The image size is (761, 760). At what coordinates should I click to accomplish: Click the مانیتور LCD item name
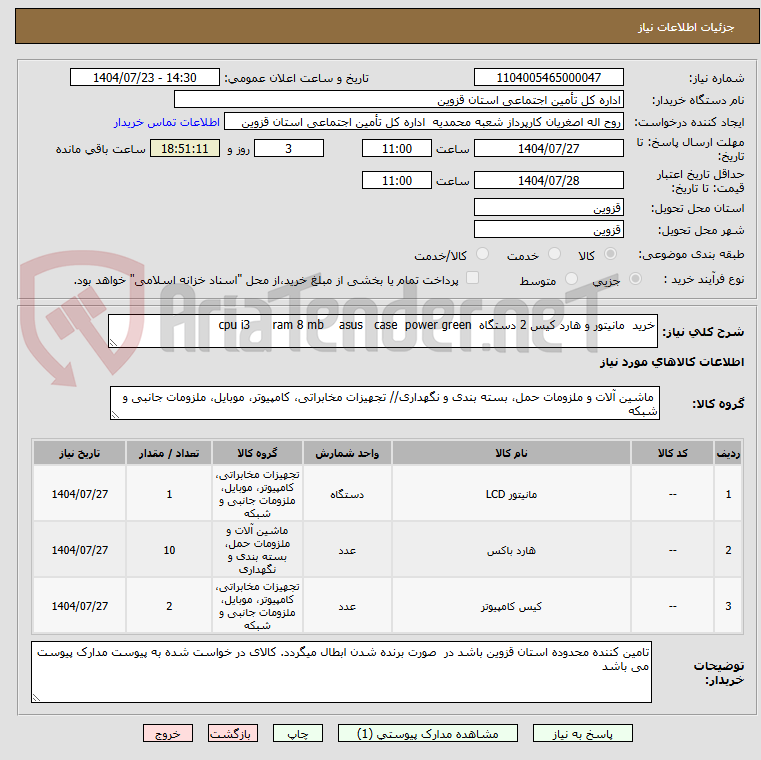pos(511,494)
